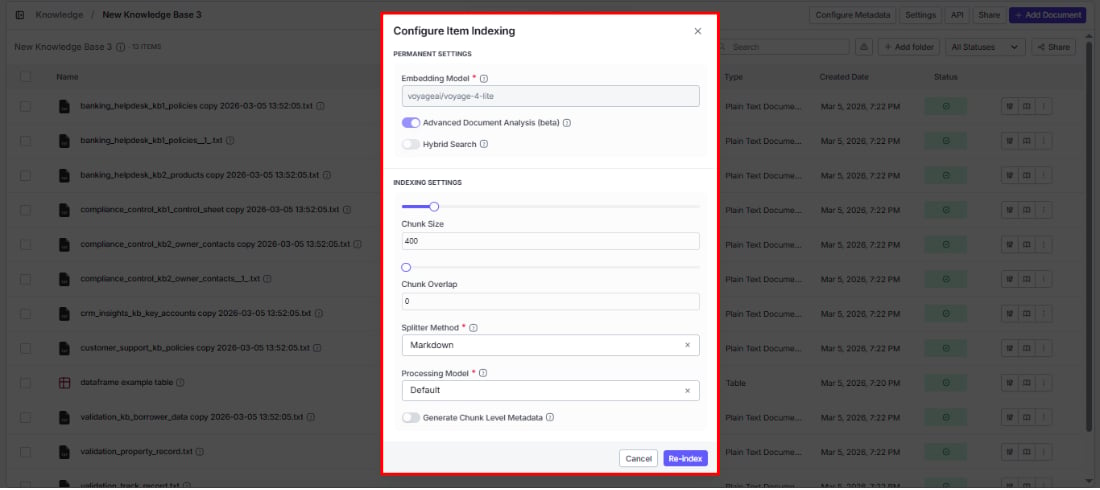Open the All Statuses filter dropdown
Screen dimensions: 1100x490
[x=985, y=47]
